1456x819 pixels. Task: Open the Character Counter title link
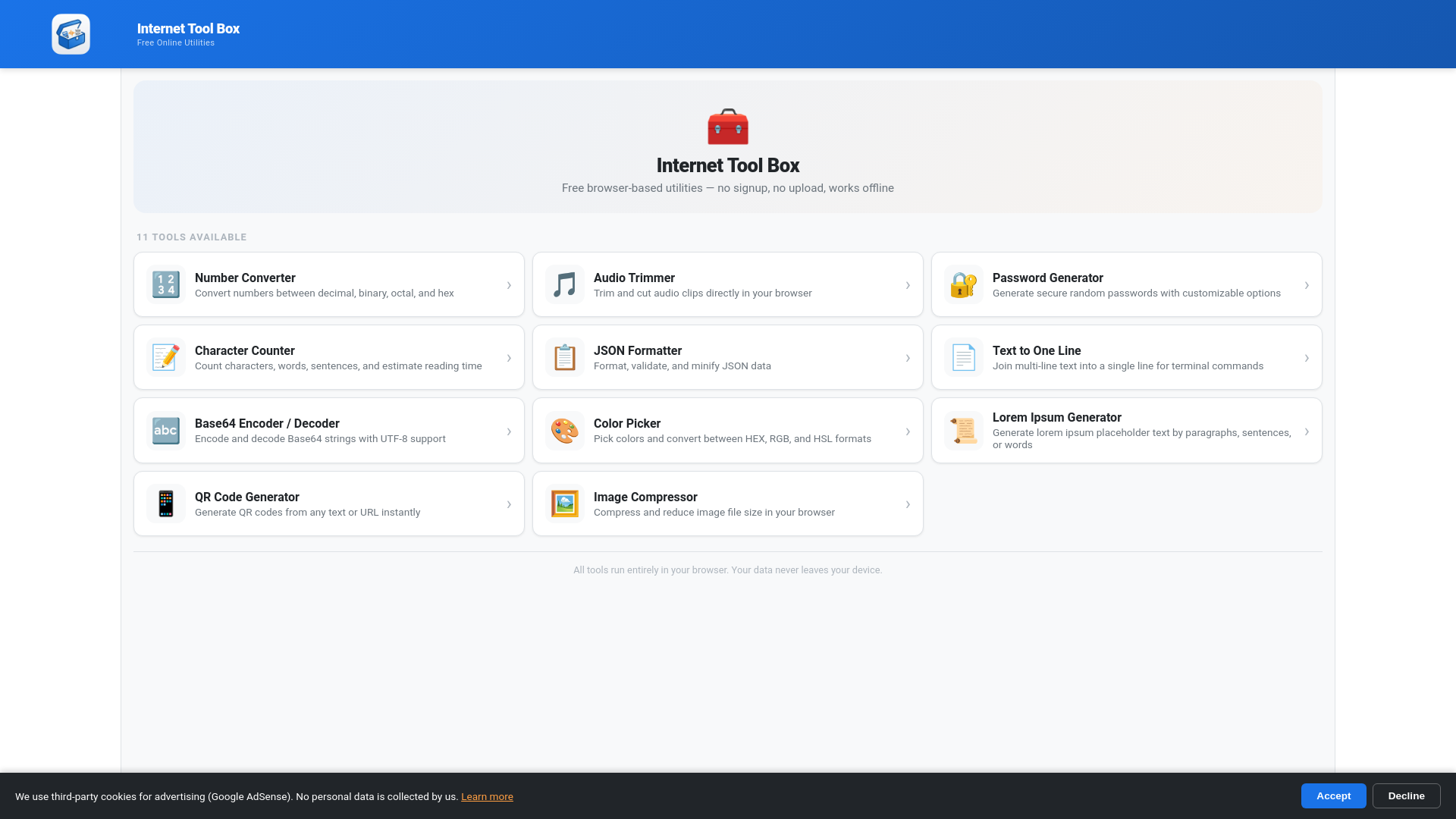tap(244, 350)
